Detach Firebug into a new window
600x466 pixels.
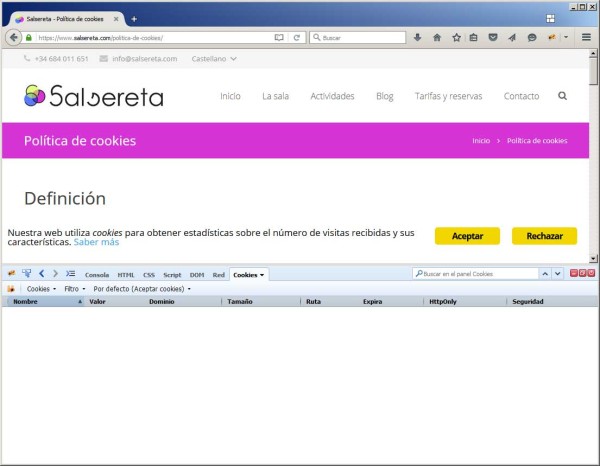582,273
